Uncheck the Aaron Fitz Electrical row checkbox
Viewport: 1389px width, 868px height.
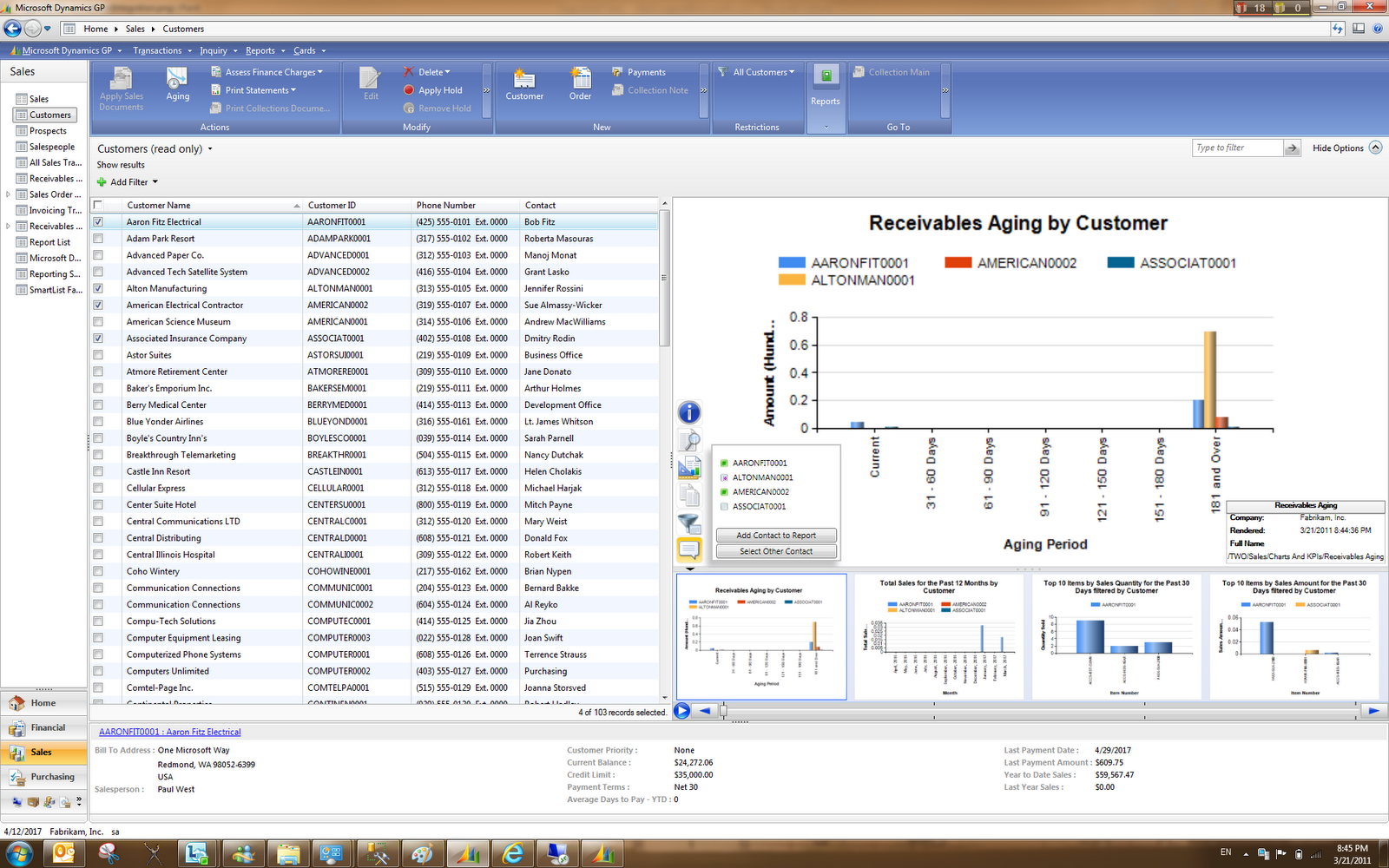[x=98, y=222]
